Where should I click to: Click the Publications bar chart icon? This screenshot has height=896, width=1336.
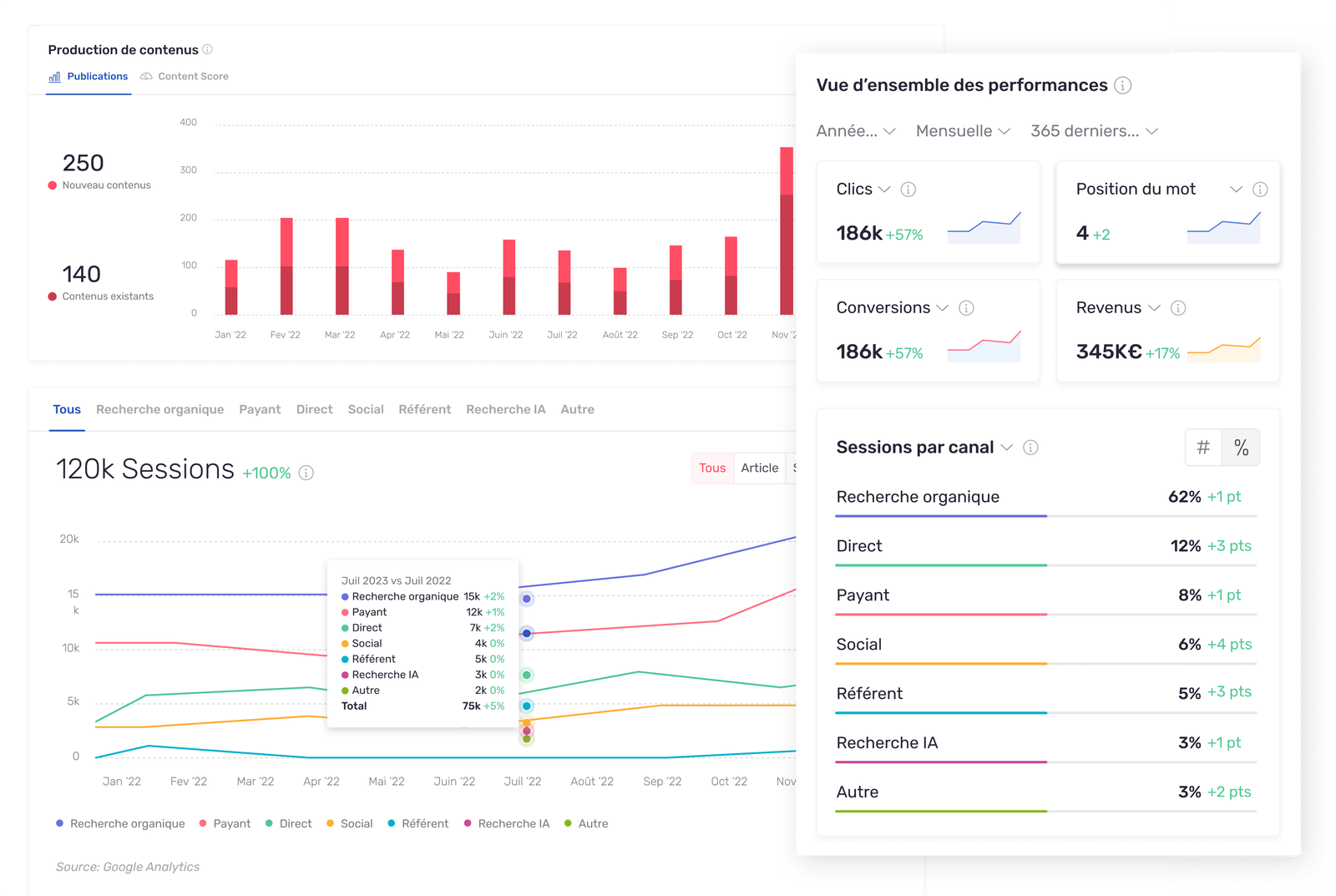point(55,77)
